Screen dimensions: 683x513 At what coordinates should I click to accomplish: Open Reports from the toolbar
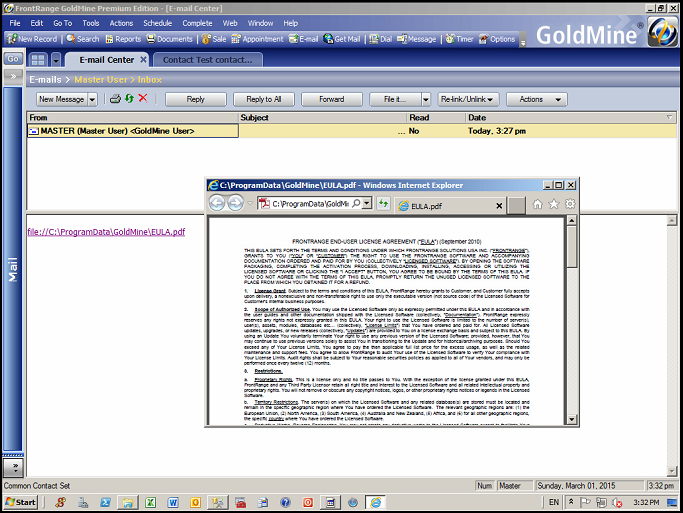(123, 39)
